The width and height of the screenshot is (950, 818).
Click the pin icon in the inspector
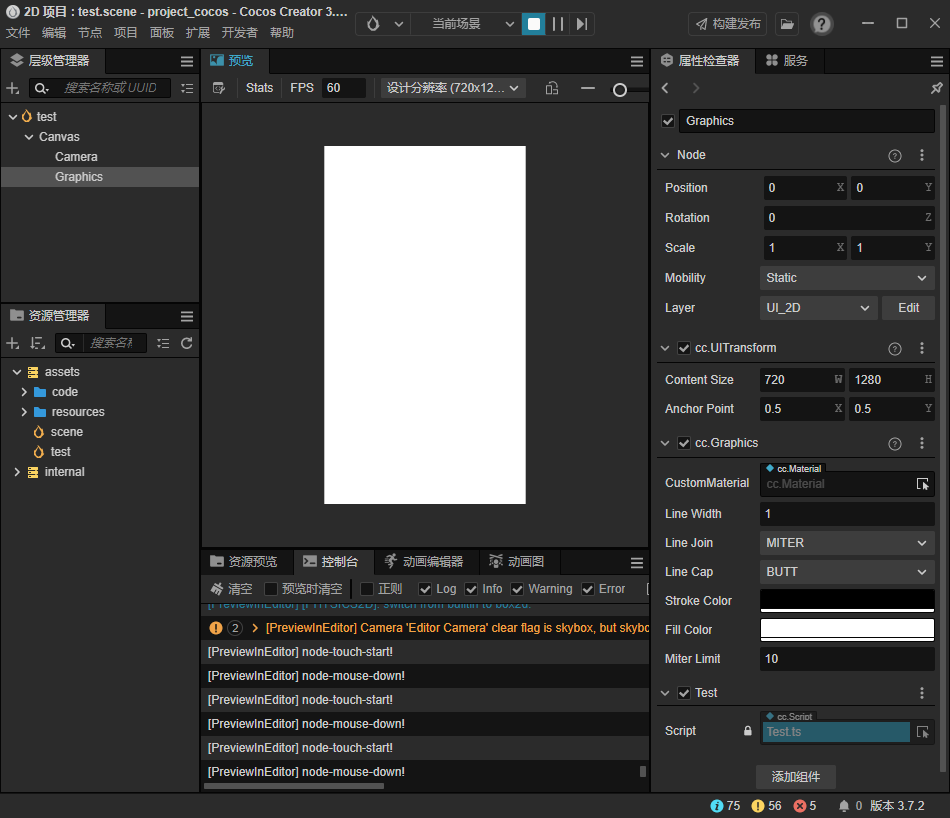pos(936,88)
